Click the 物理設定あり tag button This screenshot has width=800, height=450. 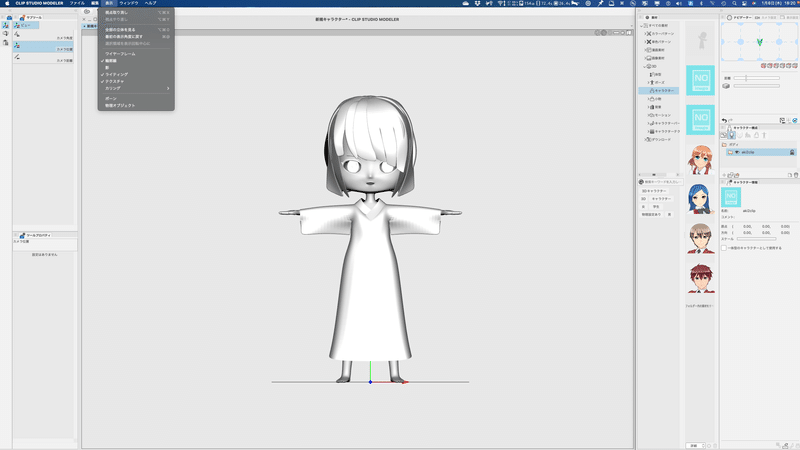tap(651, 215)
